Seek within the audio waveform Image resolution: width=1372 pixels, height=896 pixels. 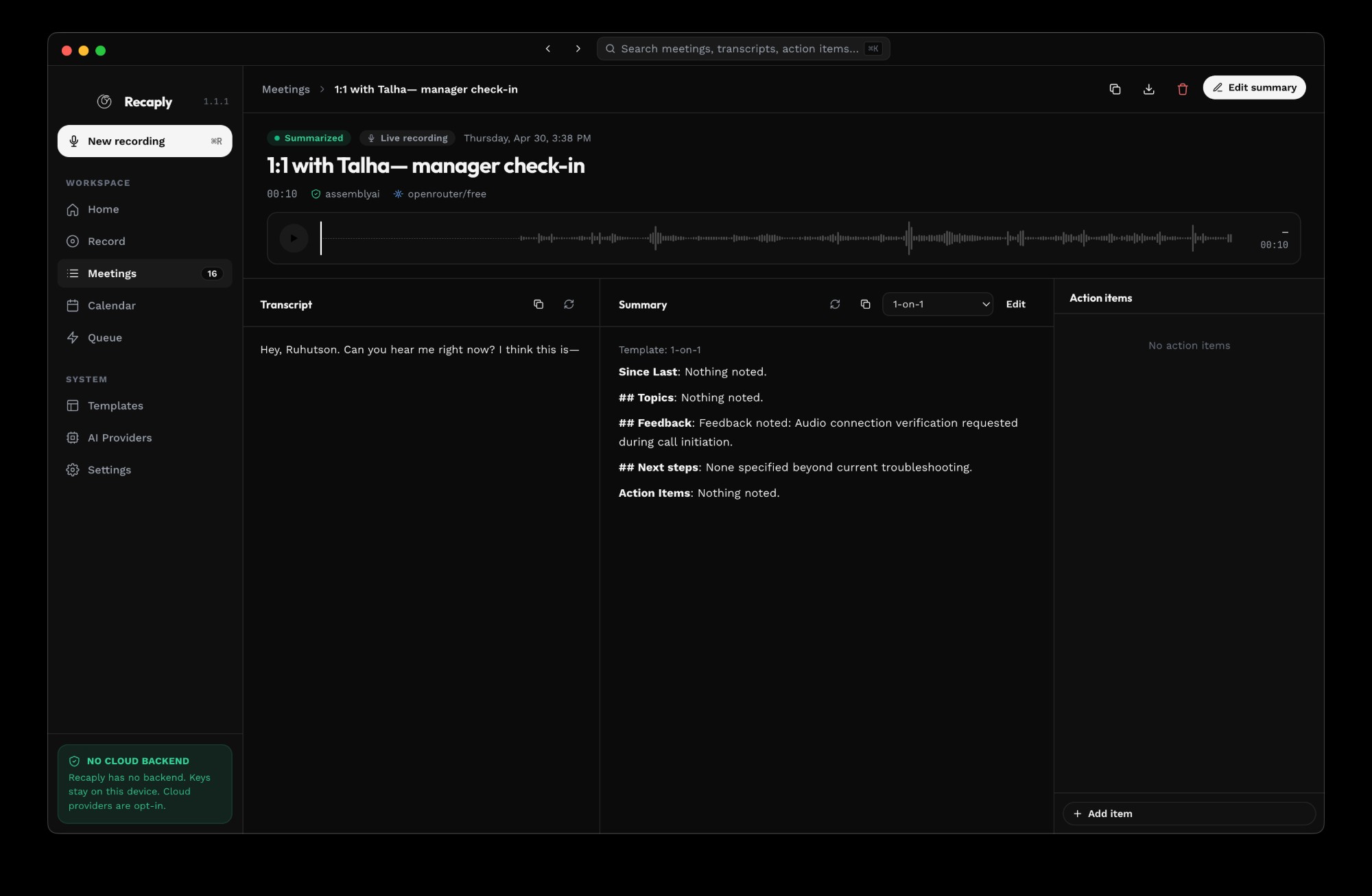pyautogui.click(x=777, y=238)
